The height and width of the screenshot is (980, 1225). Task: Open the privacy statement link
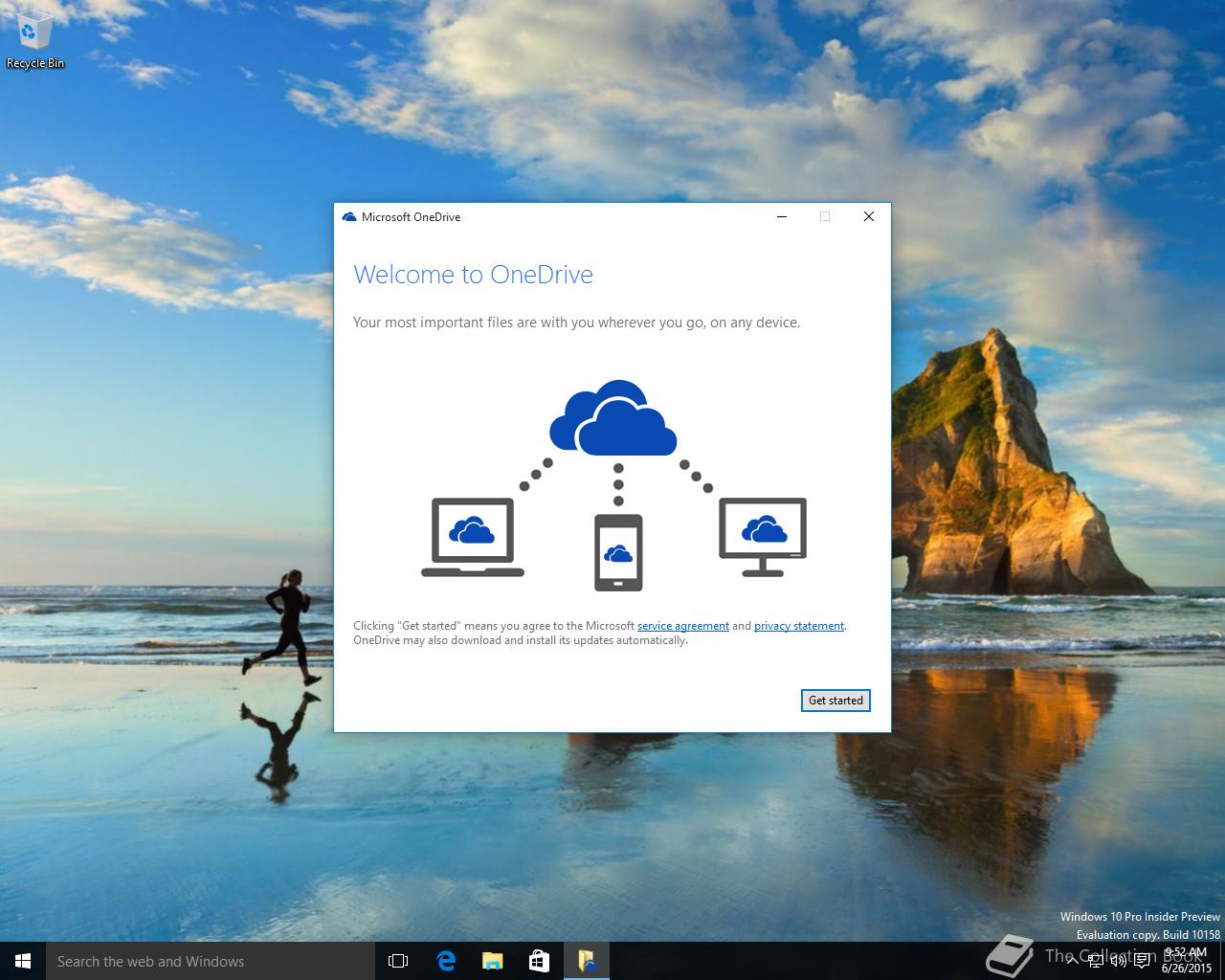799,626
